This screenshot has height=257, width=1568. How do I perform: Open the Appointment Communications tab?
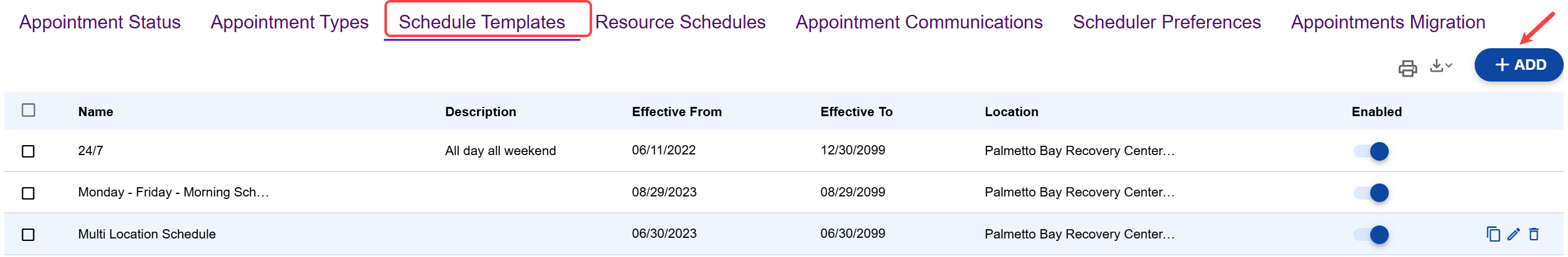coord(918,22)
